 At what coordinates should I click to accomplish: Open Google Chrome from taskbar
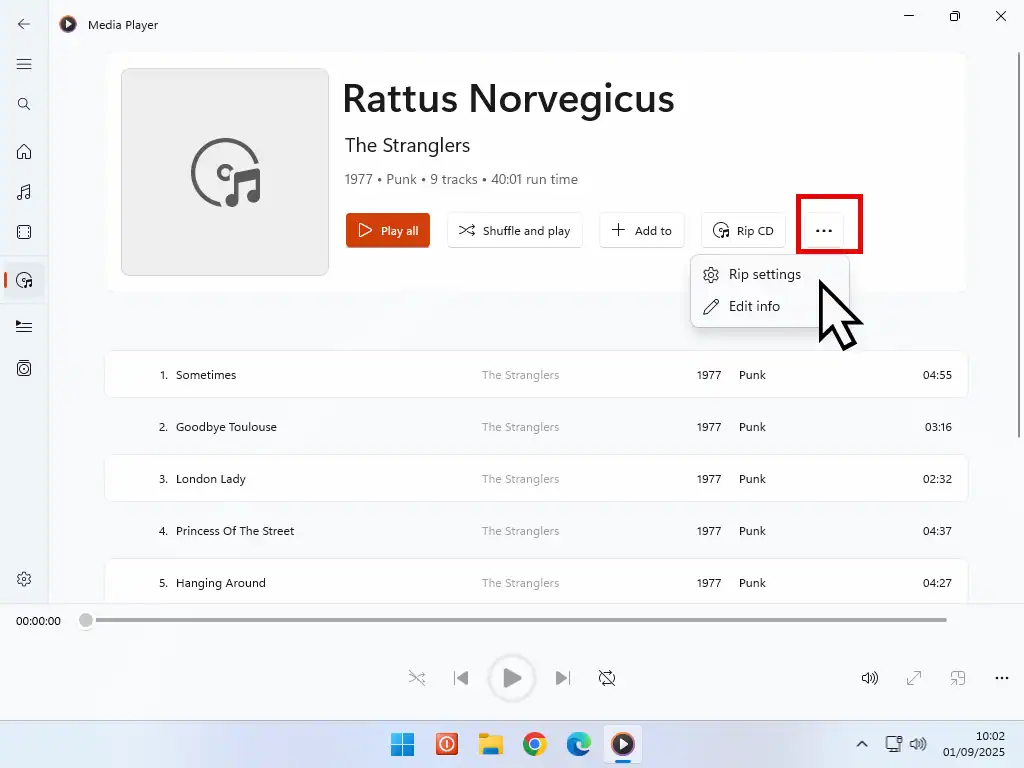coord(535,744)
